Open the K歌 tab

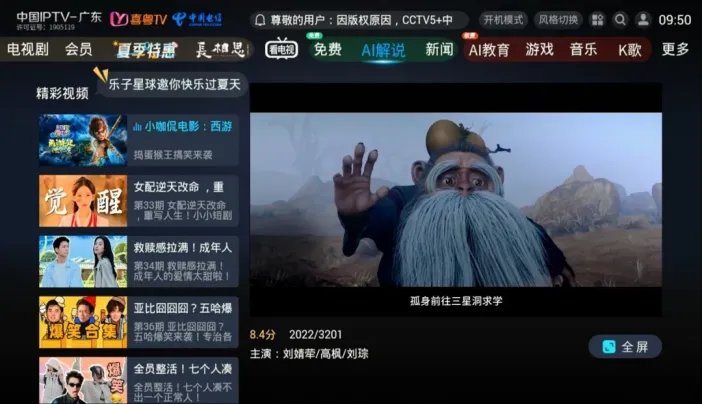630,50
